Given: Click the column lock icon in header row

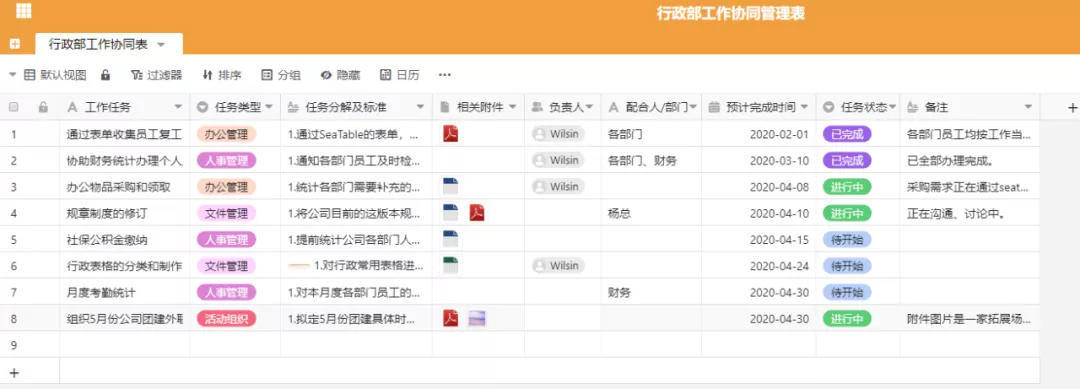Looking at the screenshot, I should click(43, 107).
